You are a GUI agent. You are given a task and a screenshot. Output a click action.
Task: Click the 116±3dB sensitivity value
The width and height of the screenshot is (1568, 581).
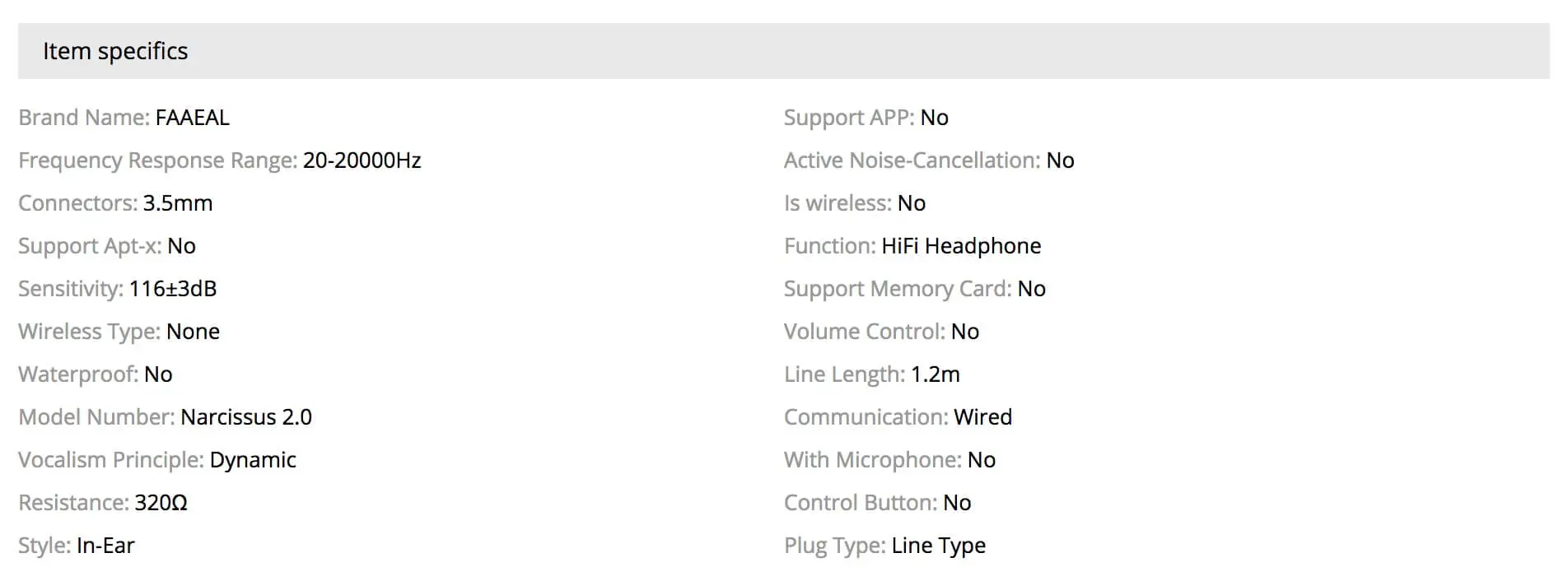tap(172, 289)
